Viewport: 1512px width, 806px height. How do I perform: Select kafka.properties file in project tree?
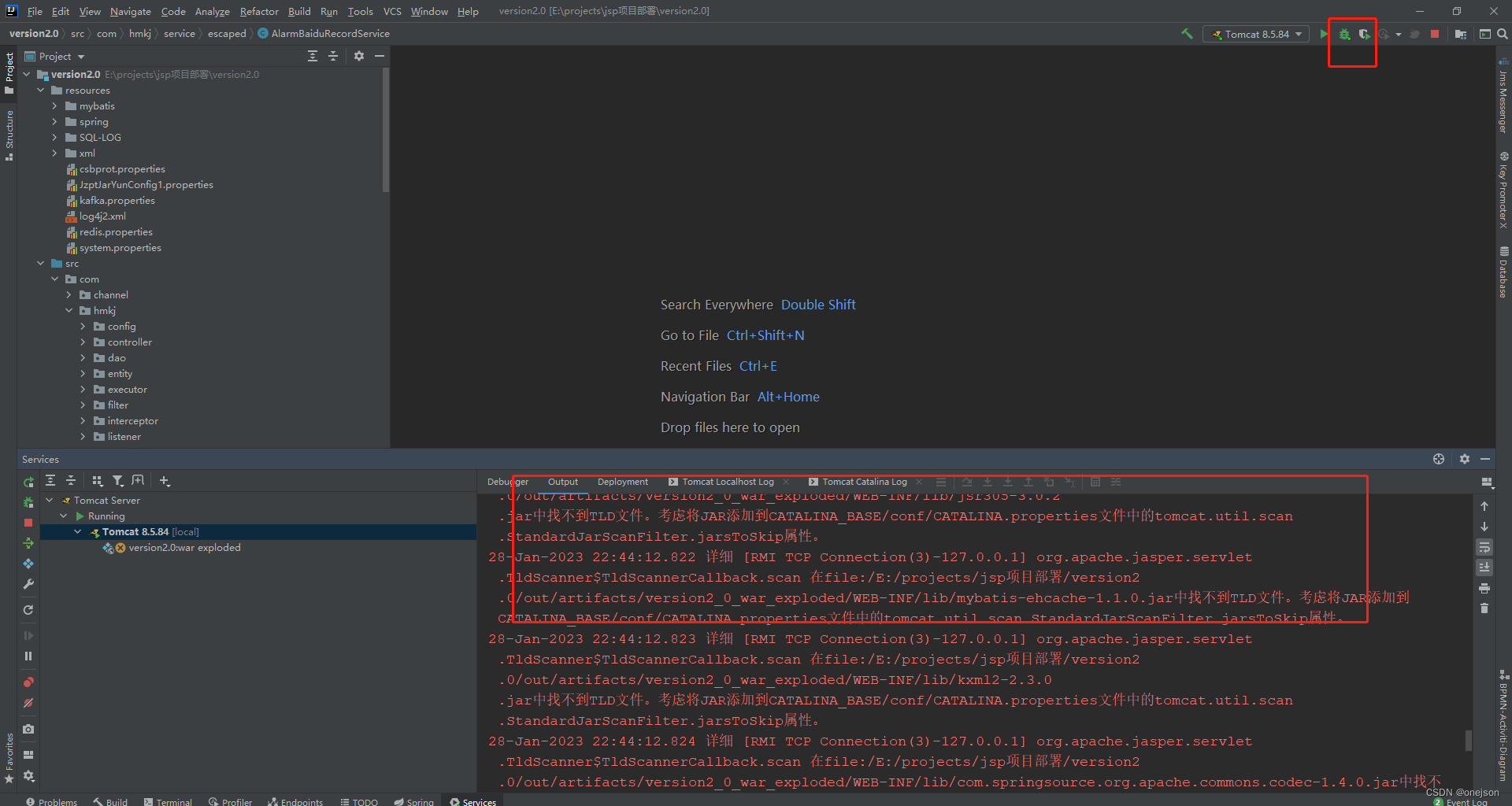point(117,201)
